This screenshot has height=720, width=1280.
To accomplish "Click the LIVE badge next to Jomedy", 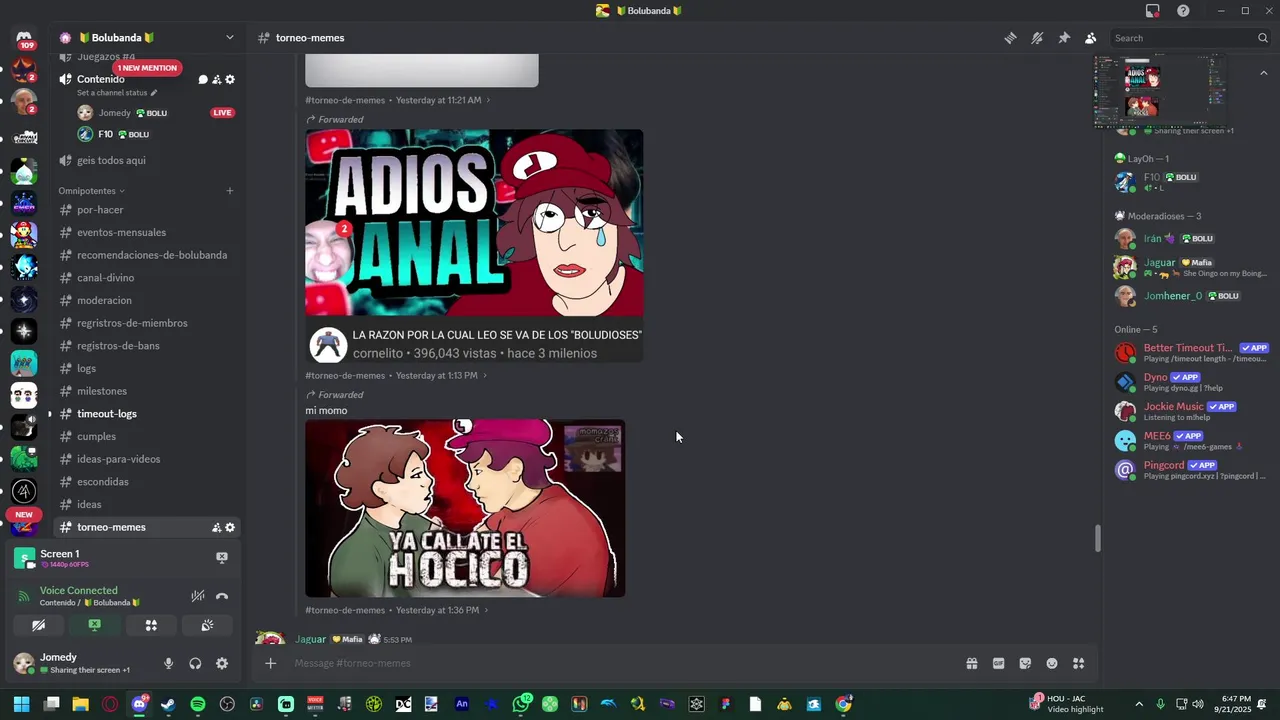I will [222, 113].
